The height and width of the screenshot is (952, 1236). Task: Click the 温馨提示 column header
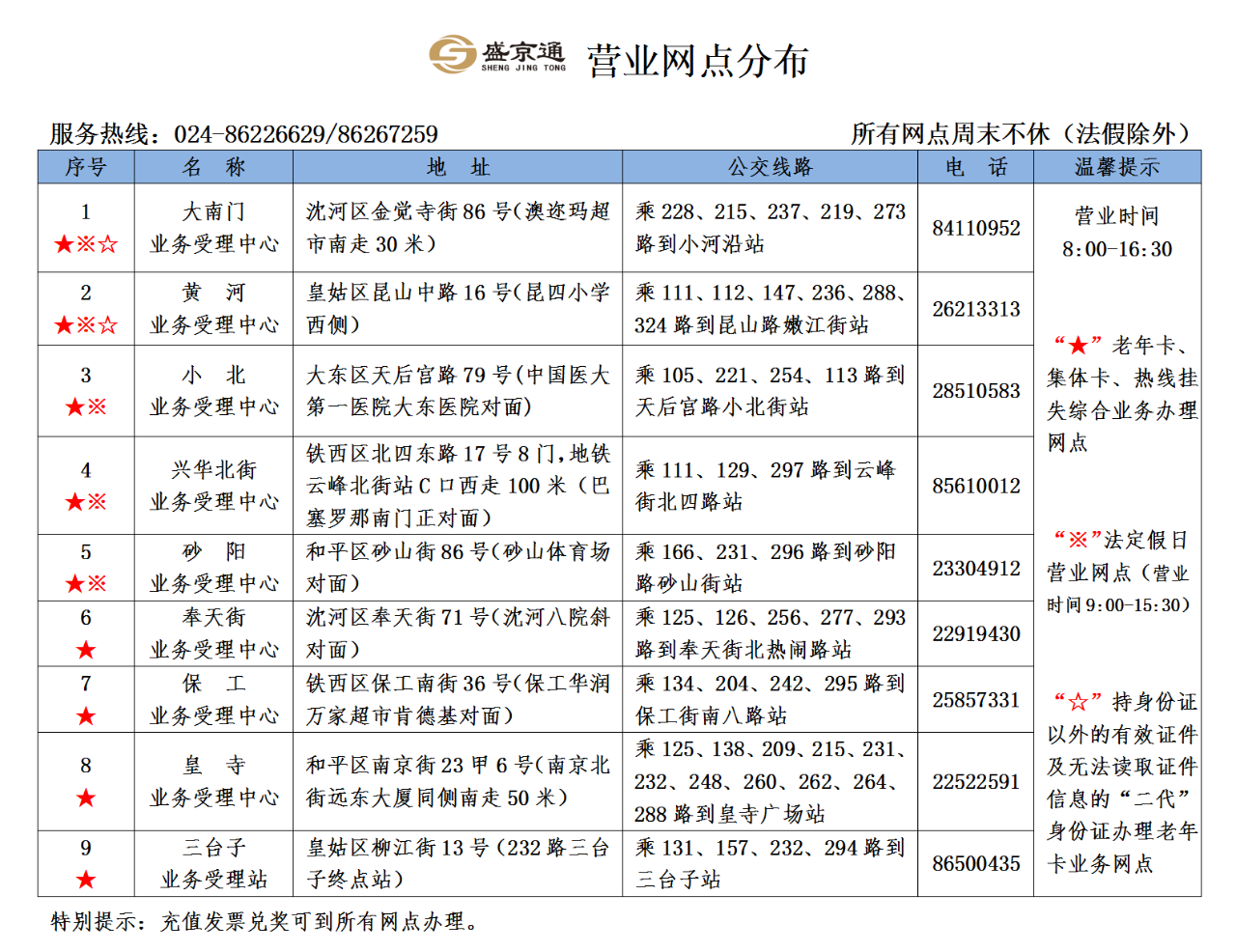coord(1117,167)
